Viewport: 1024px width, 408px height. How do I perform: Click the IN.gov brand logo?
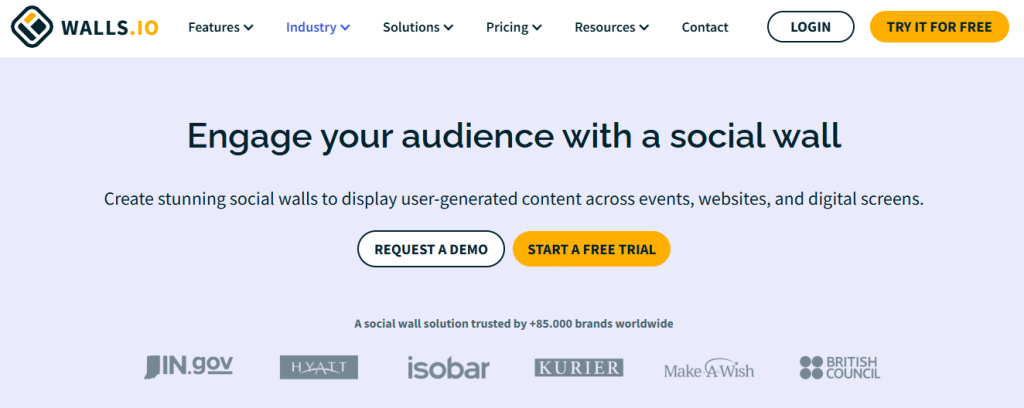coord(189,367)
